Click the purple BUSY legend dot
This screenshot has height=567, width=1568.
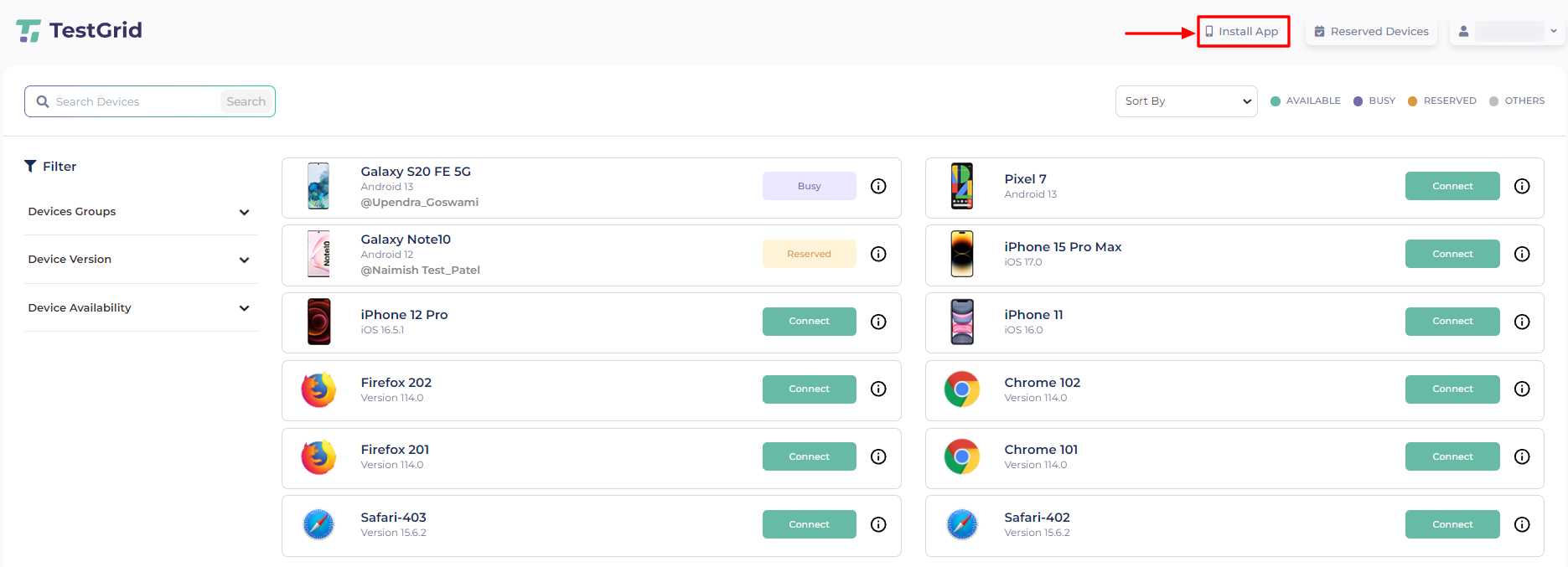(x=1358, y=101)
